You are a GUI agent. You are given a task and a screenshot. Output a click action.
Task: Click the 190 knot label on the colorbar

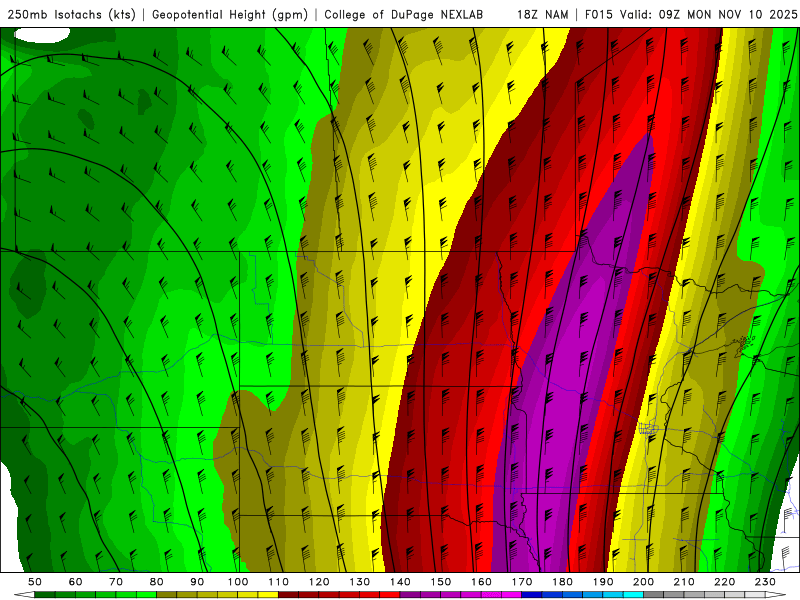click(x=603, y=582)
